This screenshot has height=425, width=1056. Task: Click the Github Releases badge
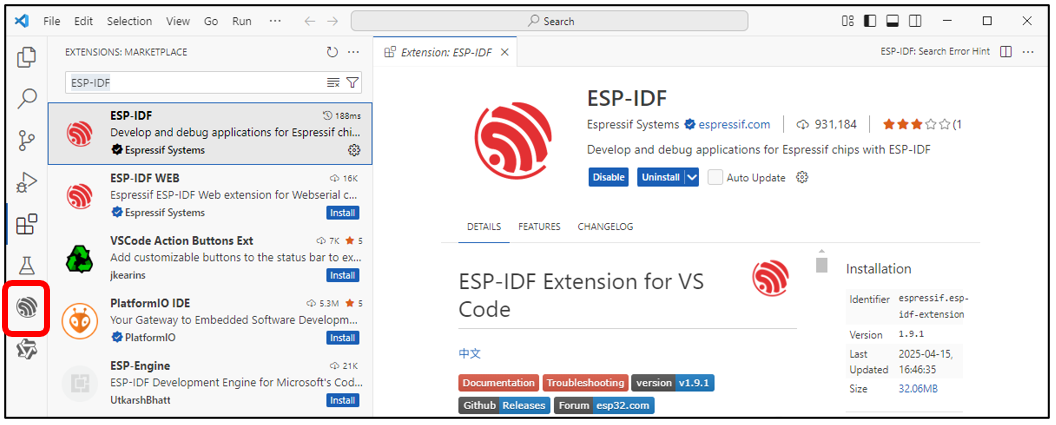504,405
